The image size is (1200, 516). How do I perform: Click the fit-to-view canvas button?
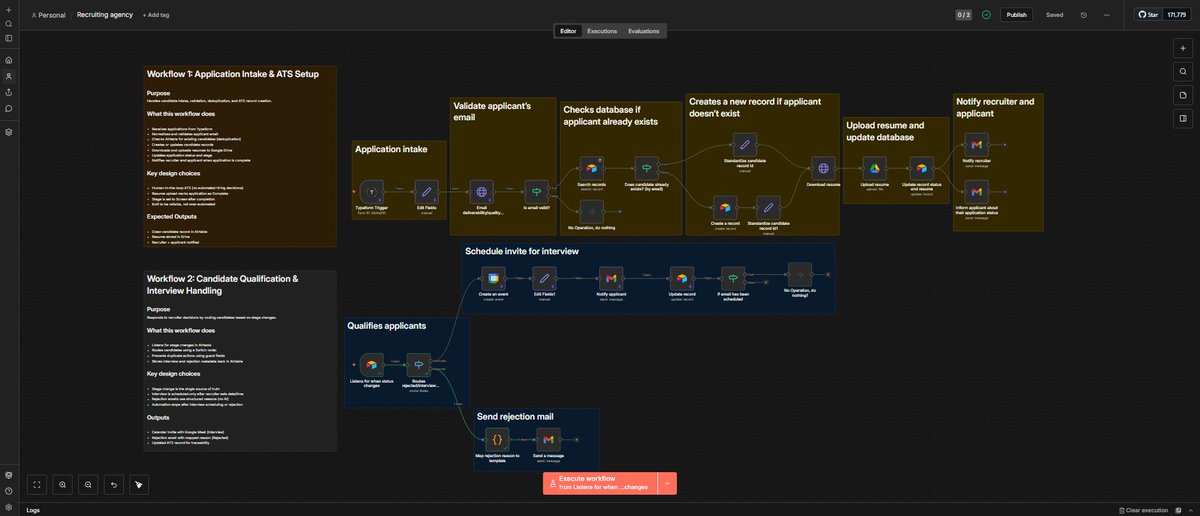coord(36,484)
